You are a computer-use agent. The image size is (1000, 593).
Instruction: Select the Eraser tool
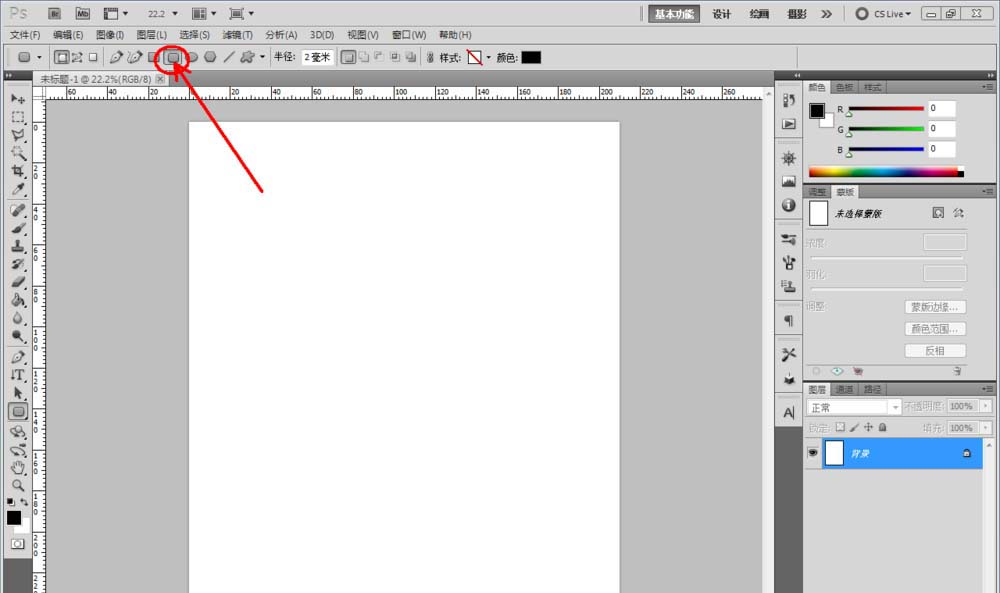click(18, 282)
